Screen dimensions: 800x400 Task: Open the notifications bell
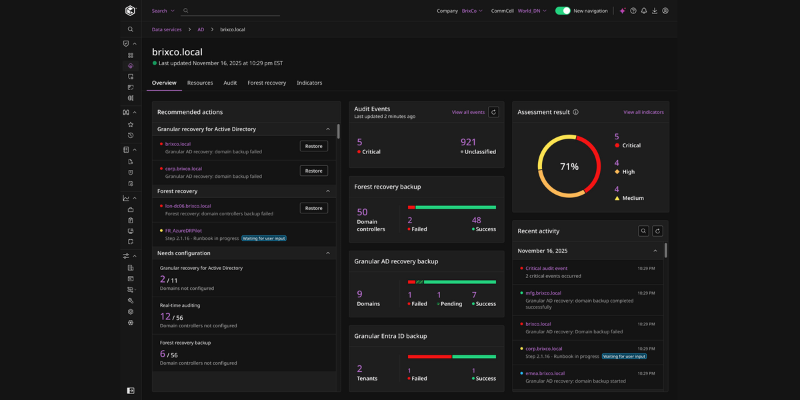coord(645,11)
